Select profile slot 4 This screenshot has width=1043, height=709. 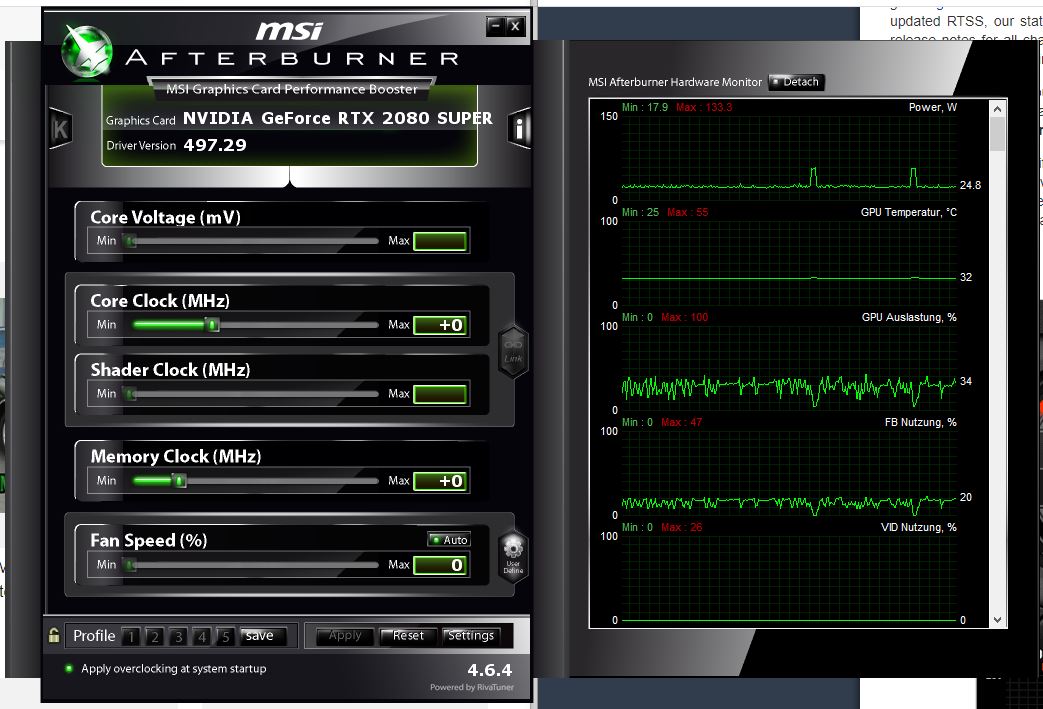coord(202,637)
